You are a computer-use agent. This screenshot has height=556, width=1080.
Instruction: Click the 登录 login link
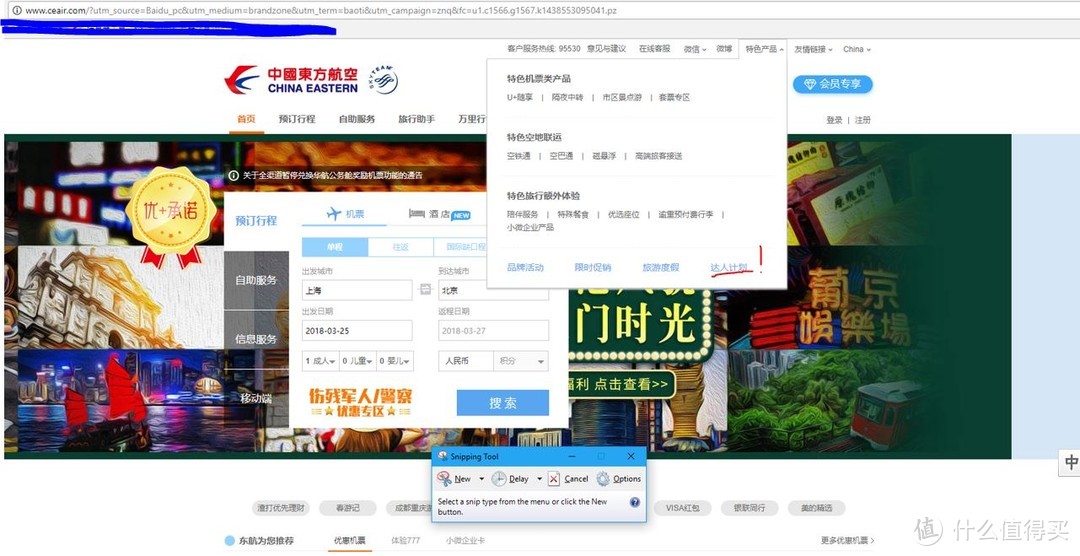tap(834, 120)
